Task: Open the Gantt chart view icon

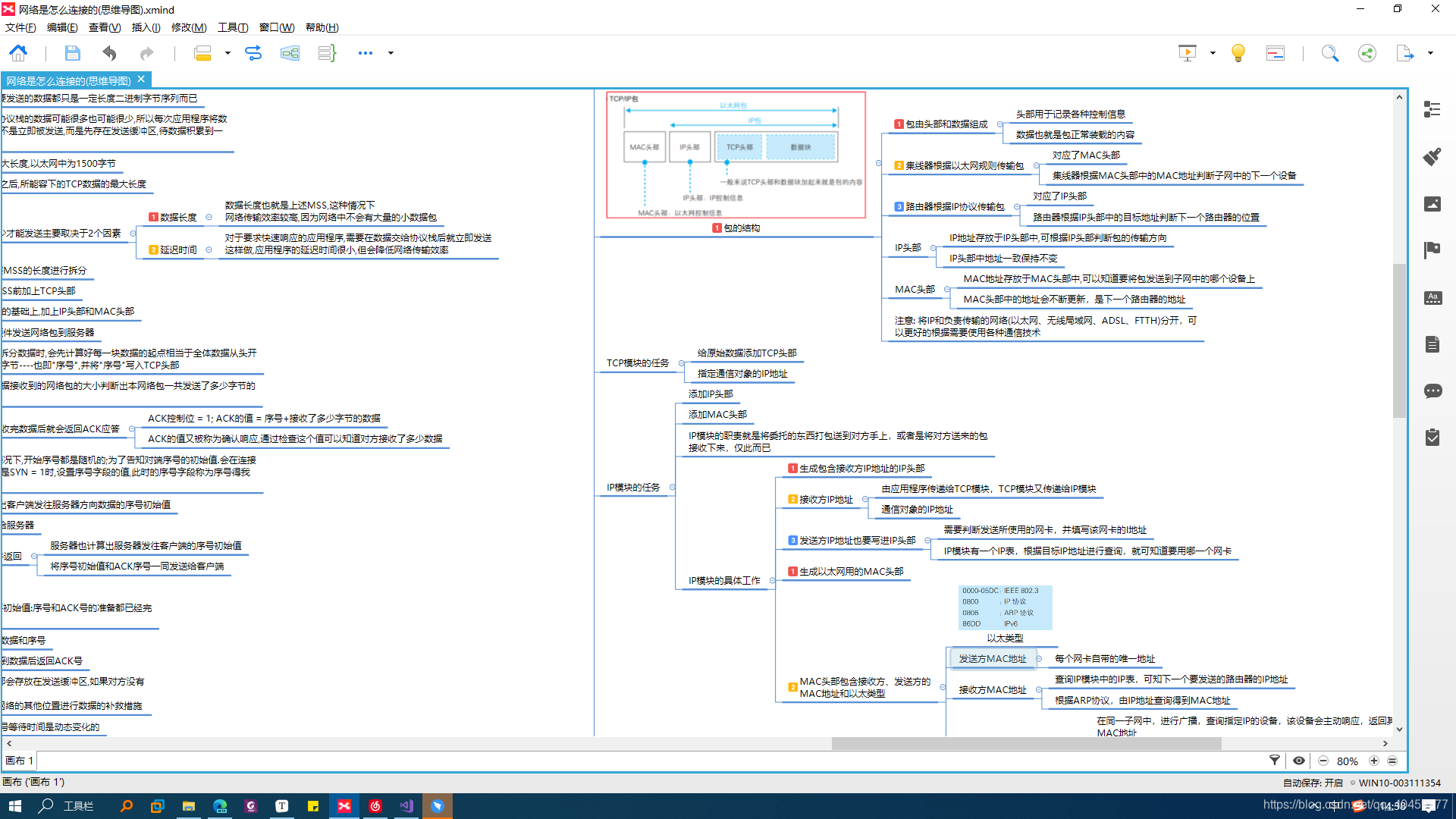Action: (x=1276, y=53)
